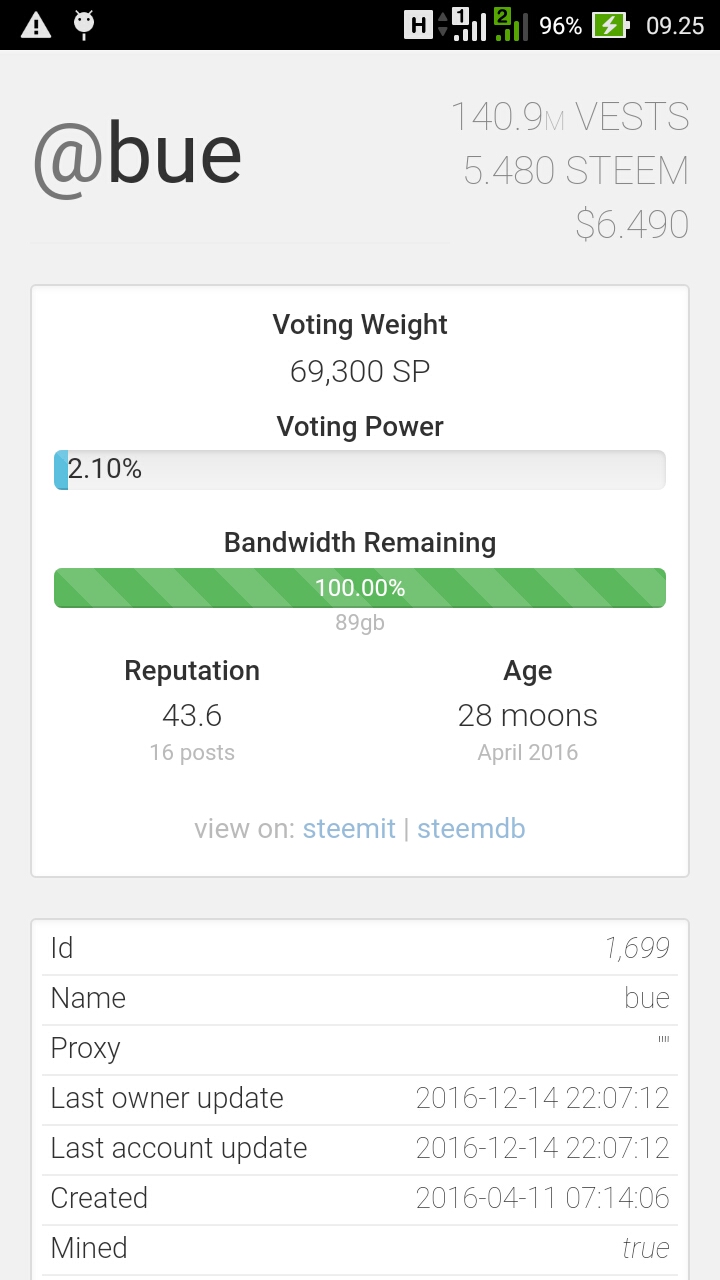Viewport: 720px width, 1280px height.
Task: Click the Bandwidth Remaining green bar
Action: tap(360, 588)
